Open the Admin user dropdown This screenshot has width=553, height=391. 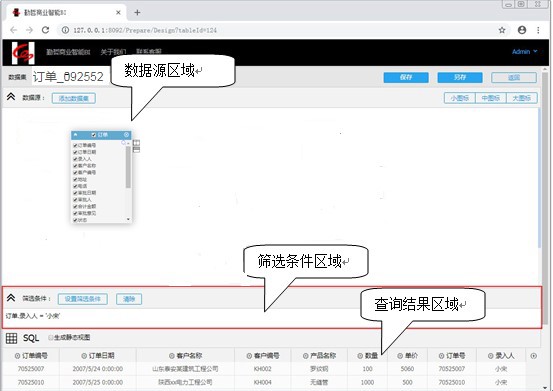pyautogui.click(x=524, y=51)
